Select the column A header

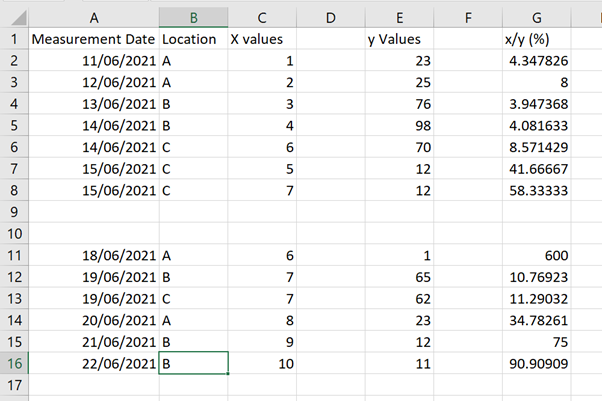[x=94, y=17]
